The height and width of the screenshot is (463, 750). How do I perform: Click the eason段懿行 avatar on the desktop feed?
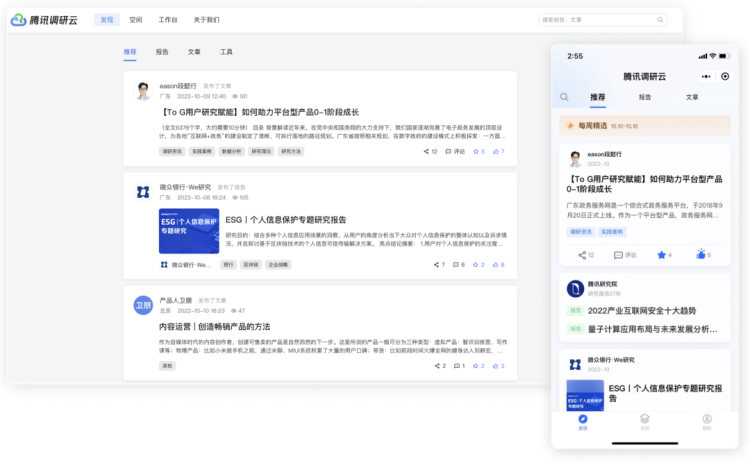pos(143,91)
